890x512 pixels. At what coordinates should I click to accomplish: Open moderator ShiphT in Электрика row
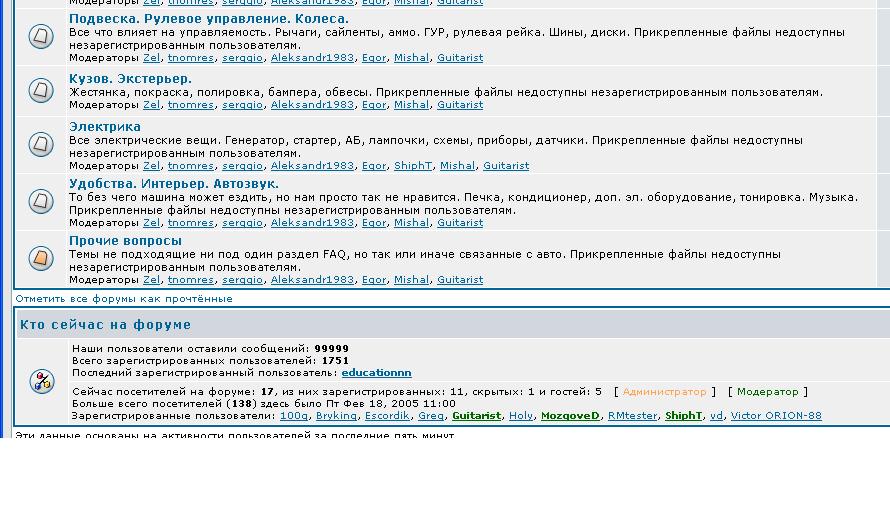point(412,166)
